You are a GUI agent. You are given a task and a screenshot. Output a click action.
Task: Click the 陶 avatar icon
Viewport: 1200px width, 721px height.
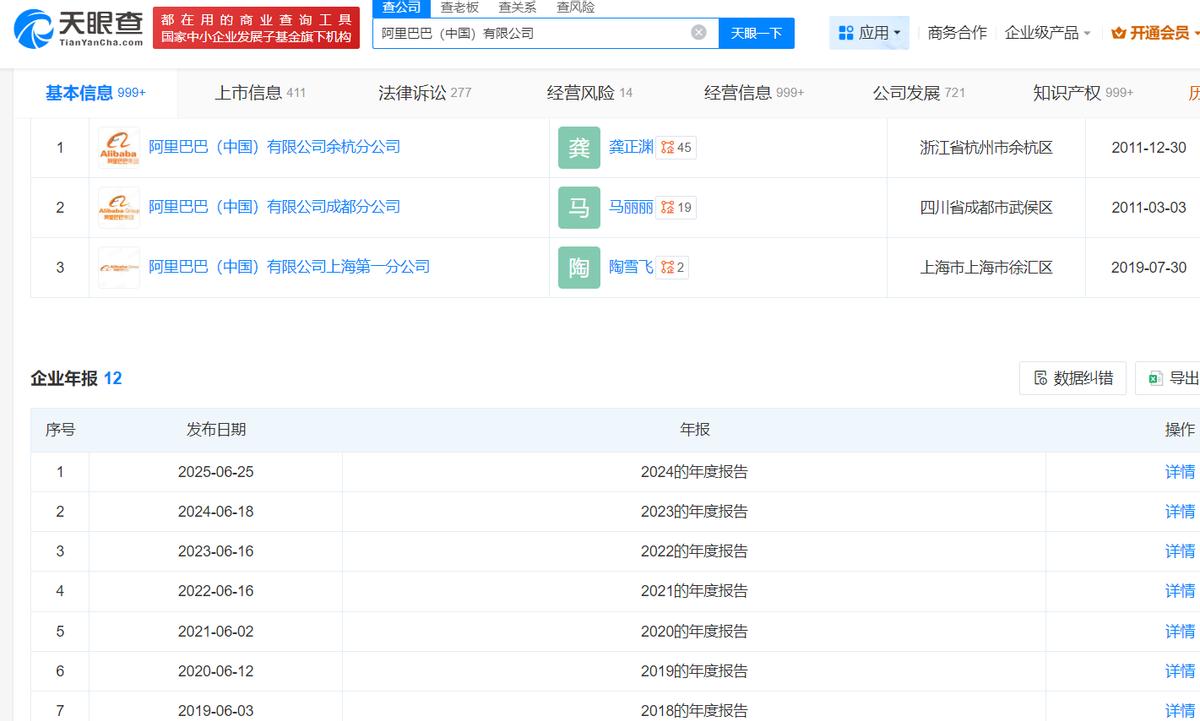click(579, 268)
